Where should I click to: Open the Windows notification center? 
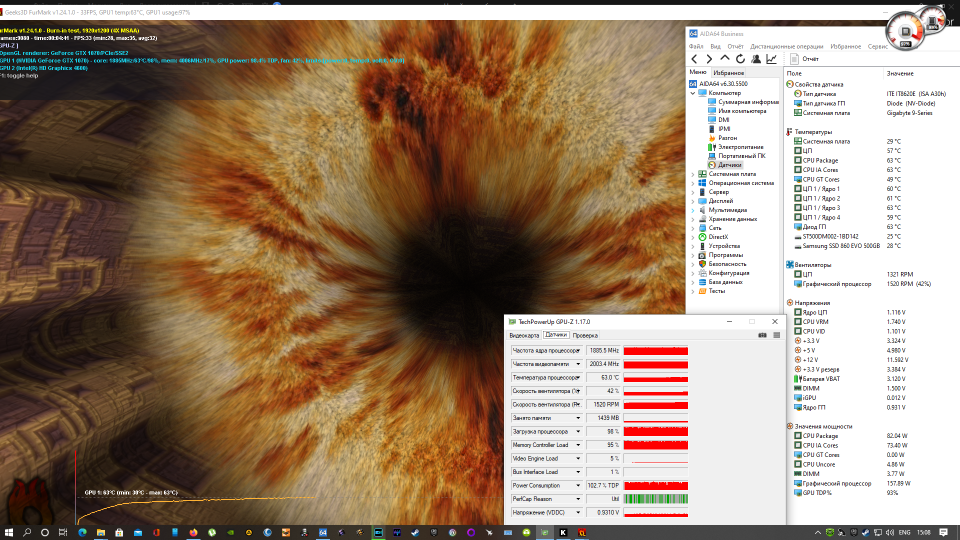943,533
